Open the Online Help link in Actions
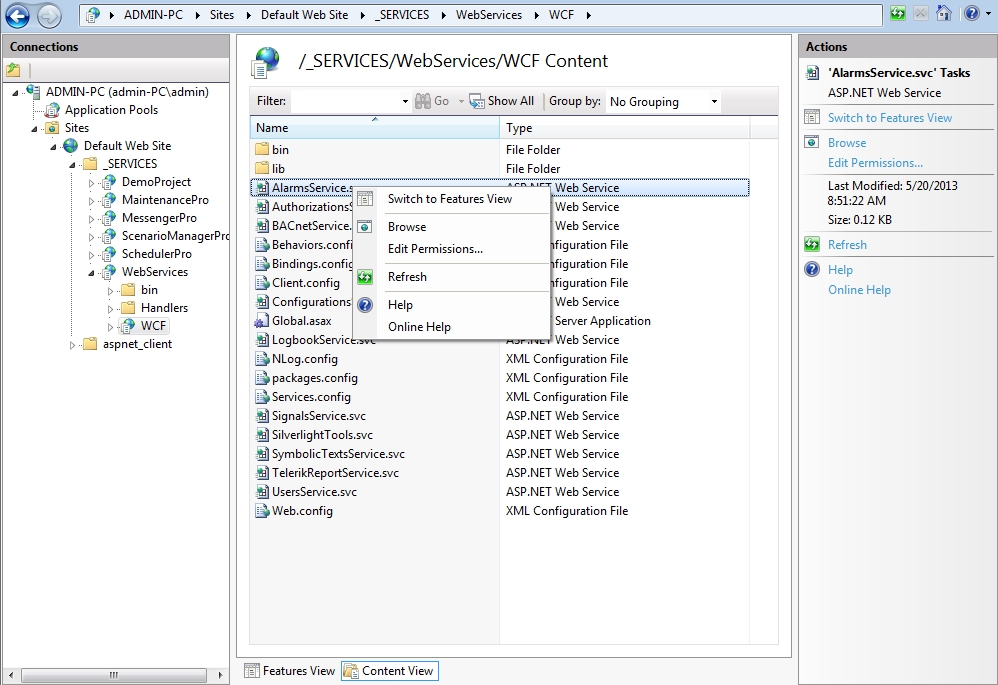The width and height of the screenshot is (998, 685). click(858, 290)
